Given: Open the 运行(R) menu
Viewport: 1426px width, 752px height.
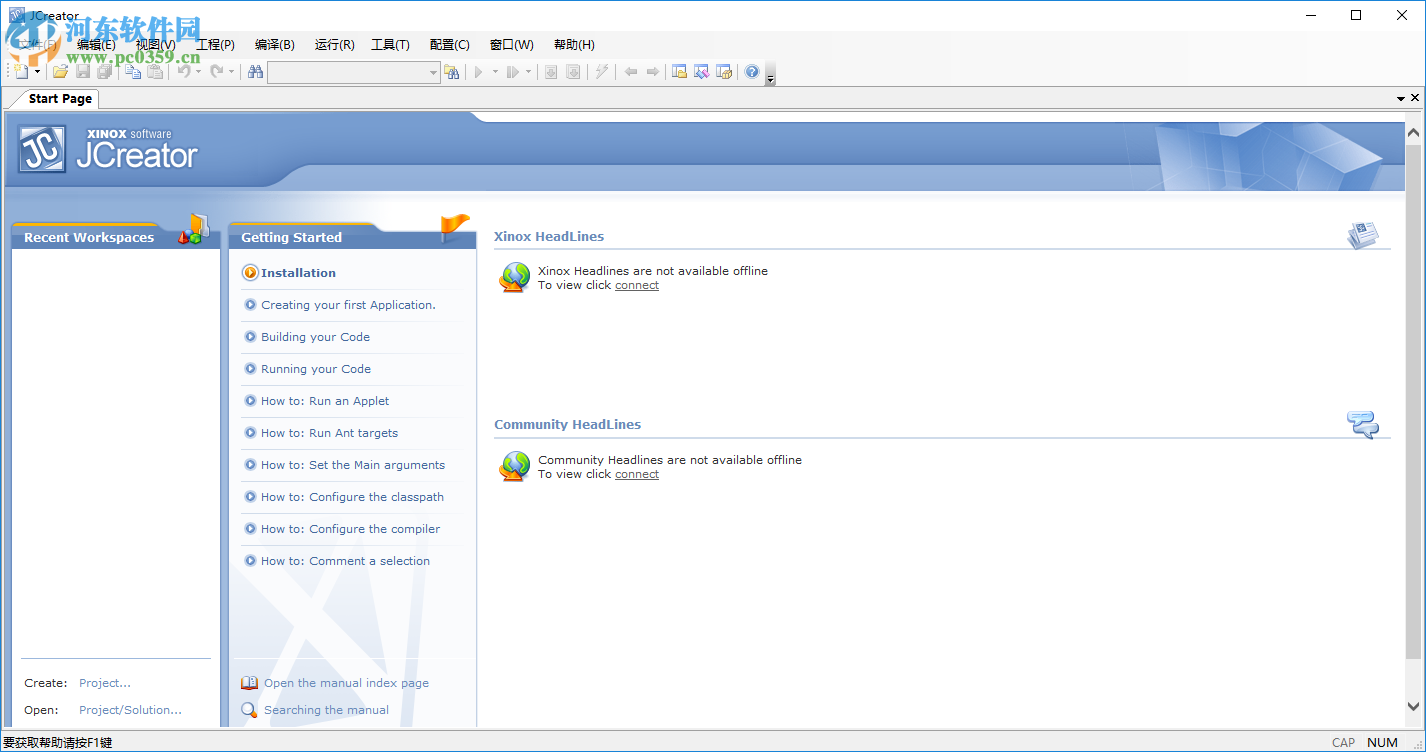Looking at the screenshot, I should [332, 44].
